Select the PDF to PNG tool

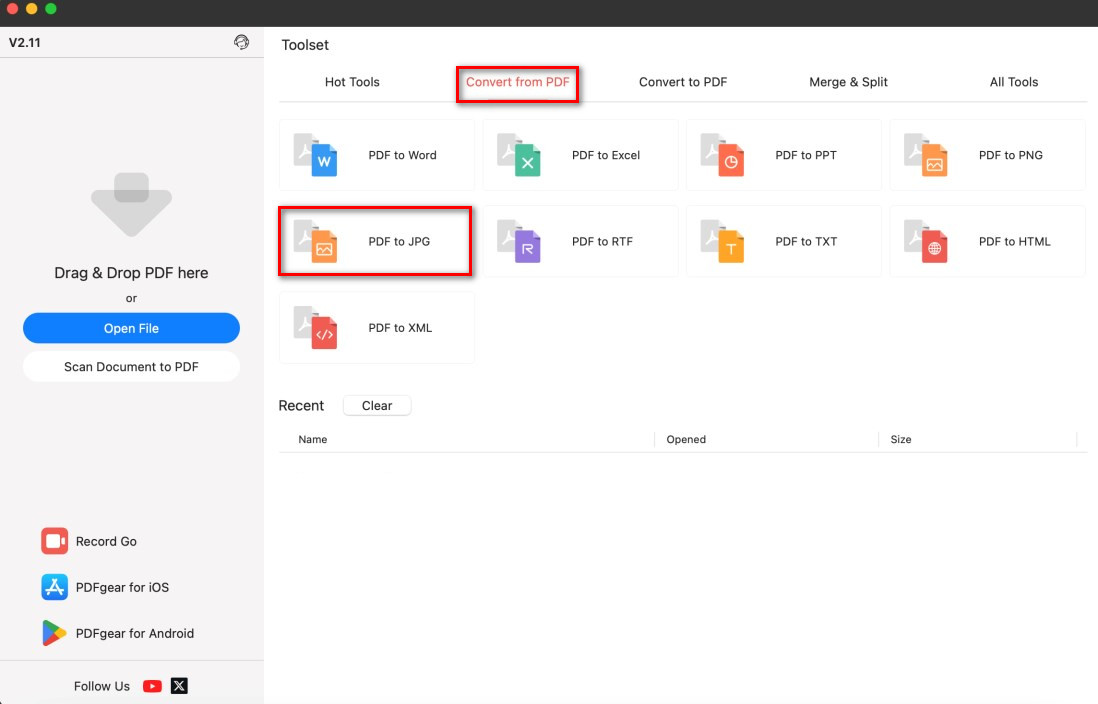tap(987, 154)
